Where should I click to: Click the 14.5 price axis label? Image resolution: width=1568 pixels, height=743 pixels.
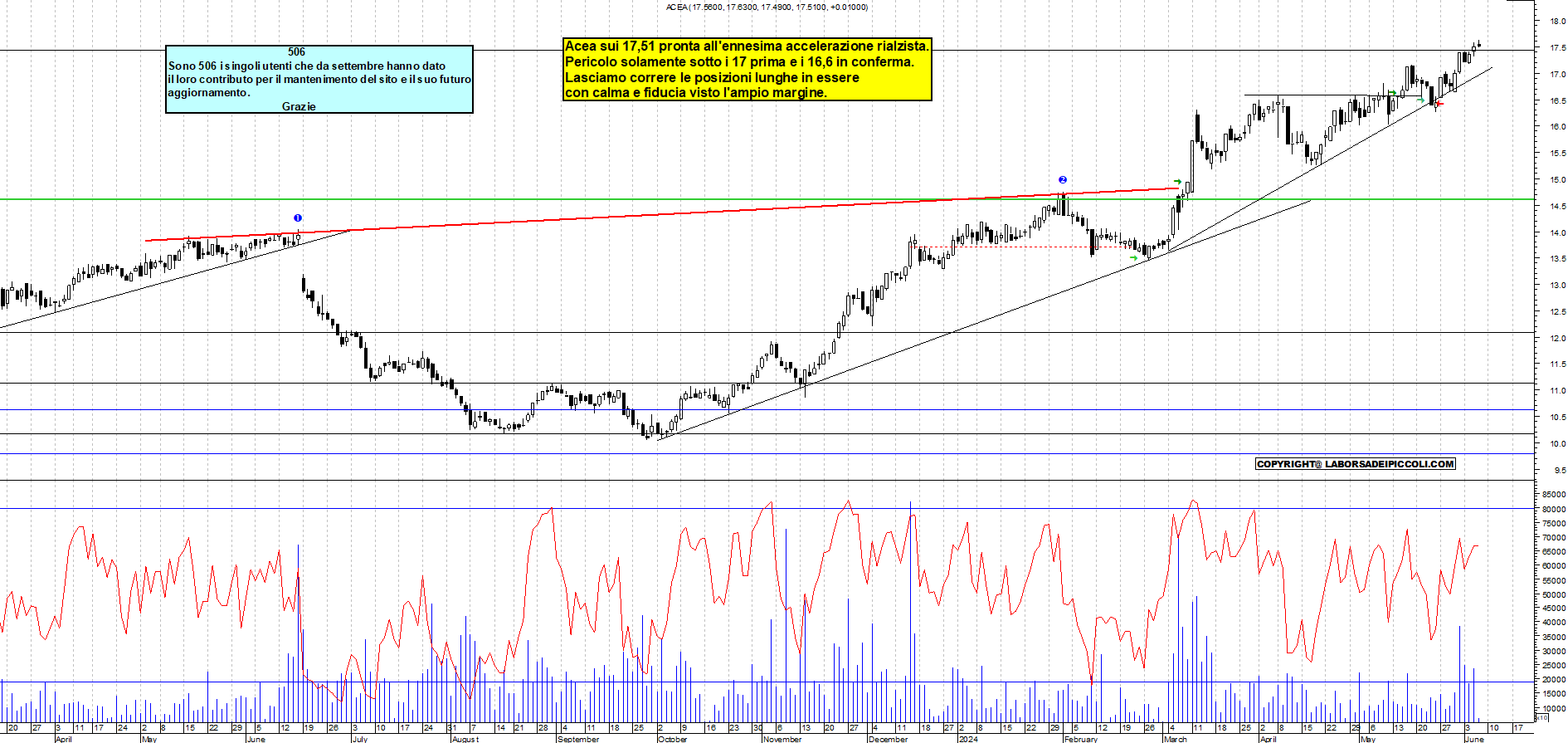pos(1557,207)
